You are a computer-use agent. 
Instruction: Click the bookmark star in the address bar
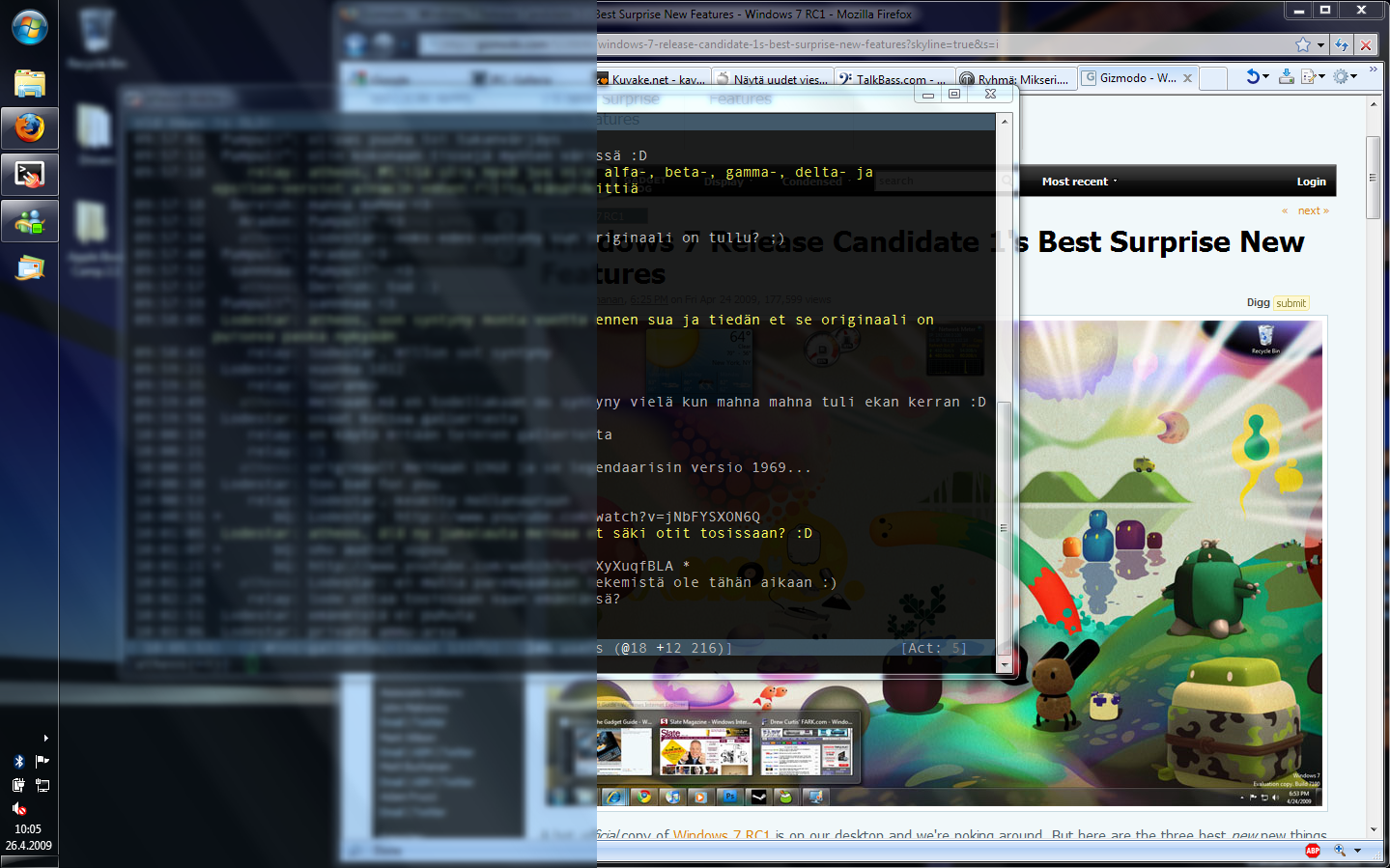pos(1303,44)
